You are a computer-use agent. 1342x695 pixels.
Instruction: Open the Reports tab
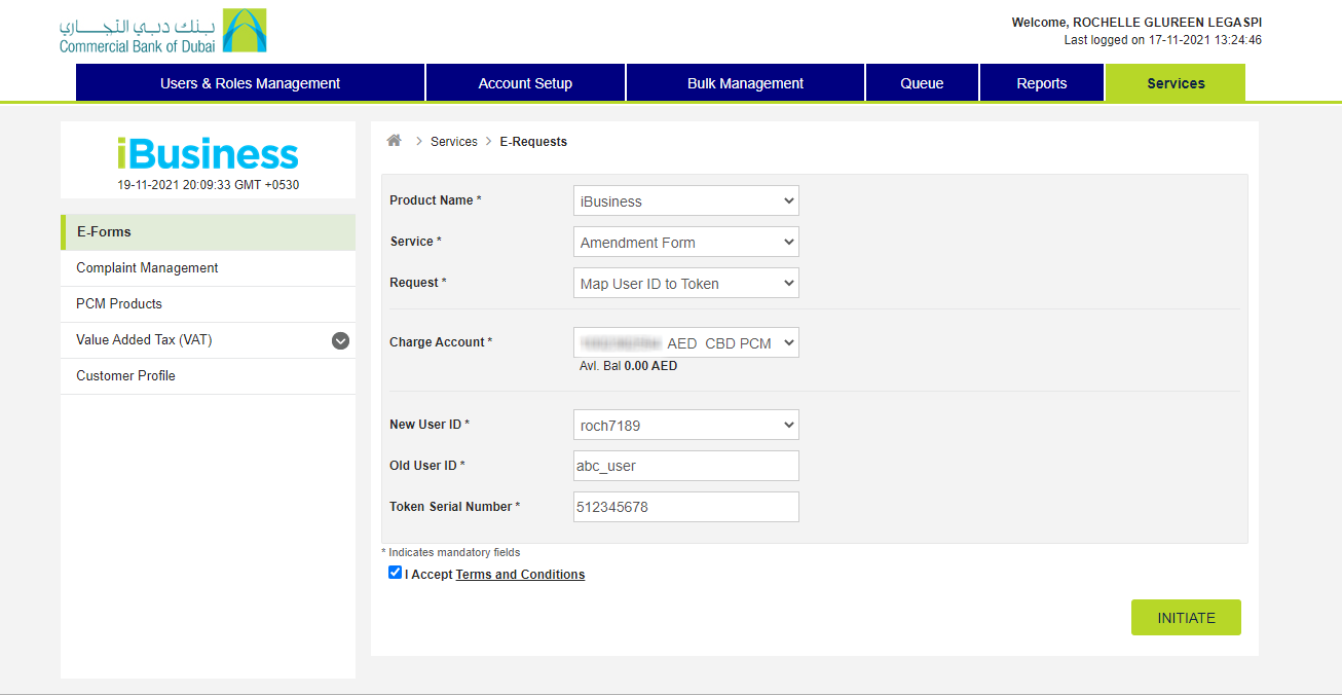[1042, 83]
